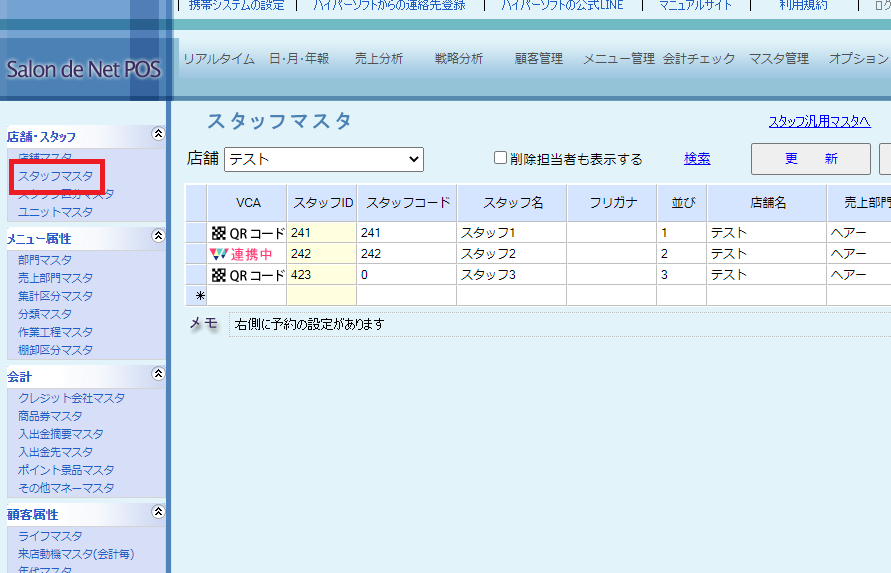The width and height of the screenshot is (891, 573).
Task: Collapse the 店舗・スタッフ sidebar section
Action: point(157,134)
